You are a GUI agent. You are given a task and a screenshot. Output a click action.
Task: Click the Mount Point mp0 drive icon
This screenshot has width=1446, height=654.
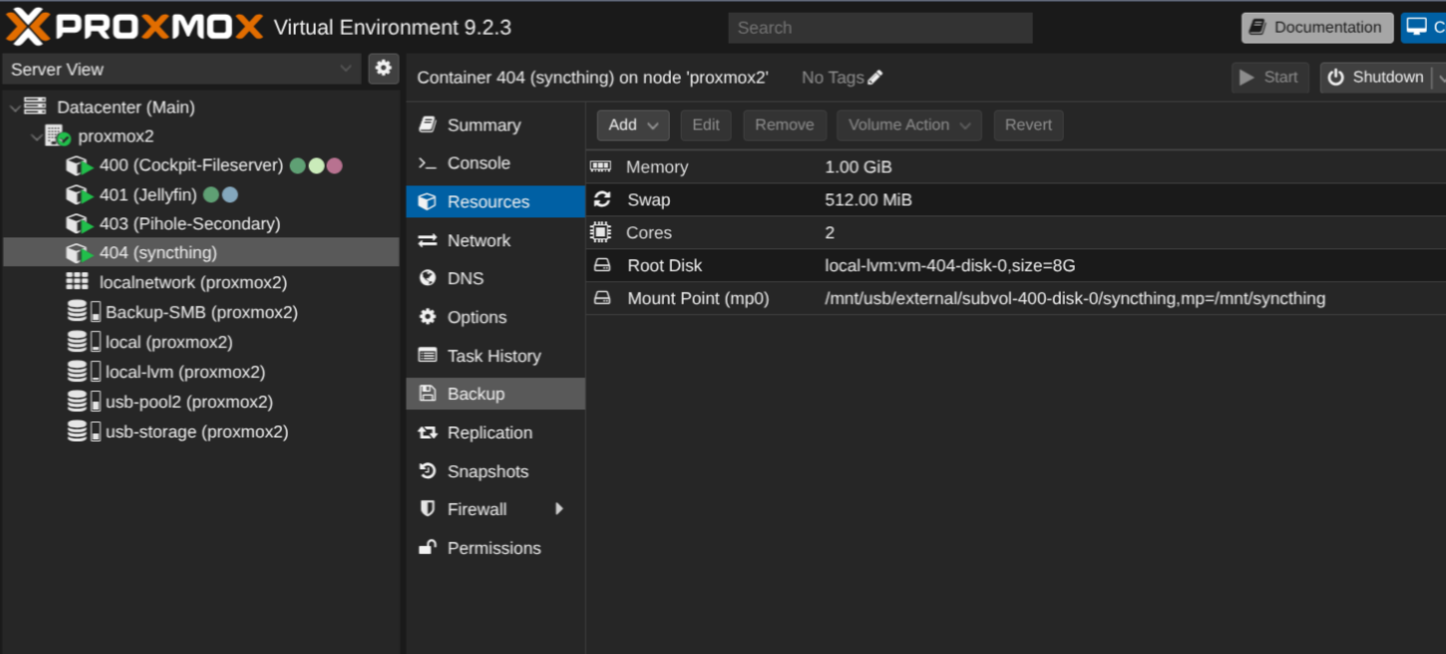coord(602,299)
